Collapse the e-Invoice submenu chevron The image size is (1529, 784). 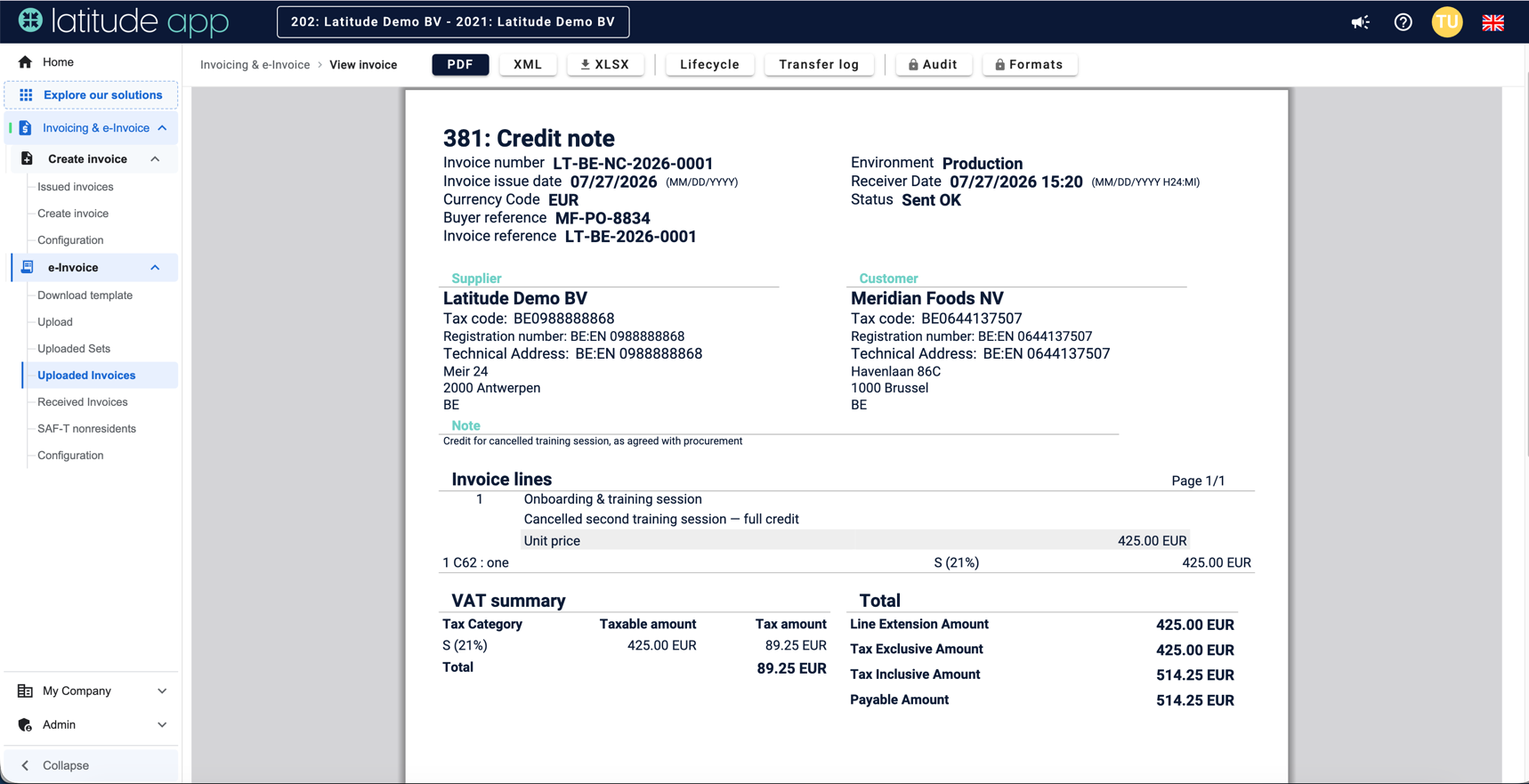click(155, 268)
